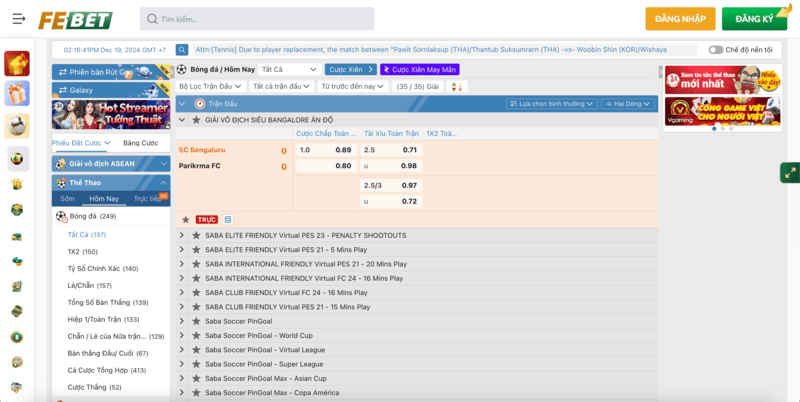The image size is (800, 402).
Task: Open the Bộ Lọc Trận Đấu filter dropdown
Action: (x=211, y=87)
